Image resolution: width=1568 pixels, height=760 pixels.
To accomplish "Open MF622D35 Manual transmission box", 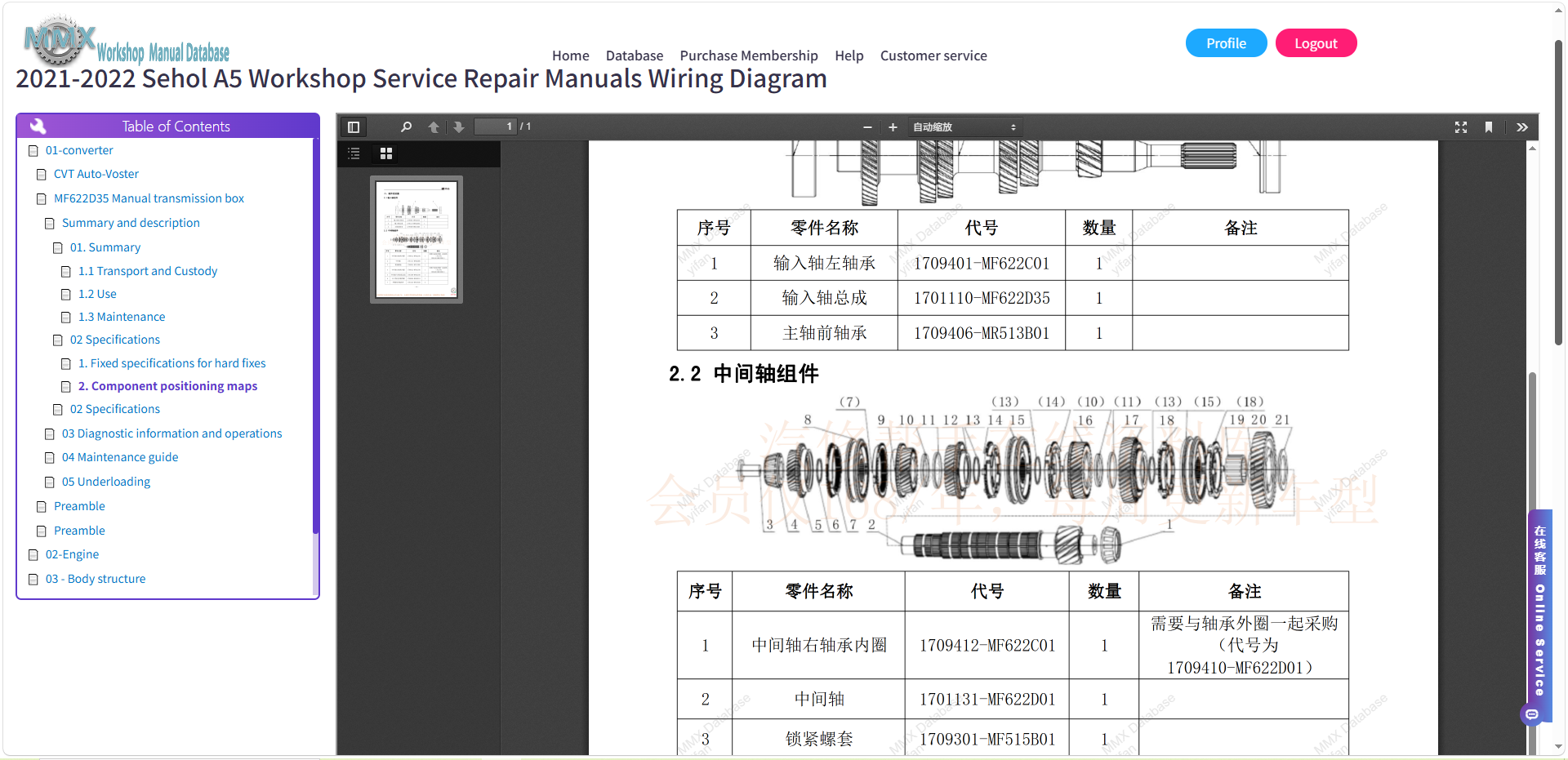I will (149, 198).
